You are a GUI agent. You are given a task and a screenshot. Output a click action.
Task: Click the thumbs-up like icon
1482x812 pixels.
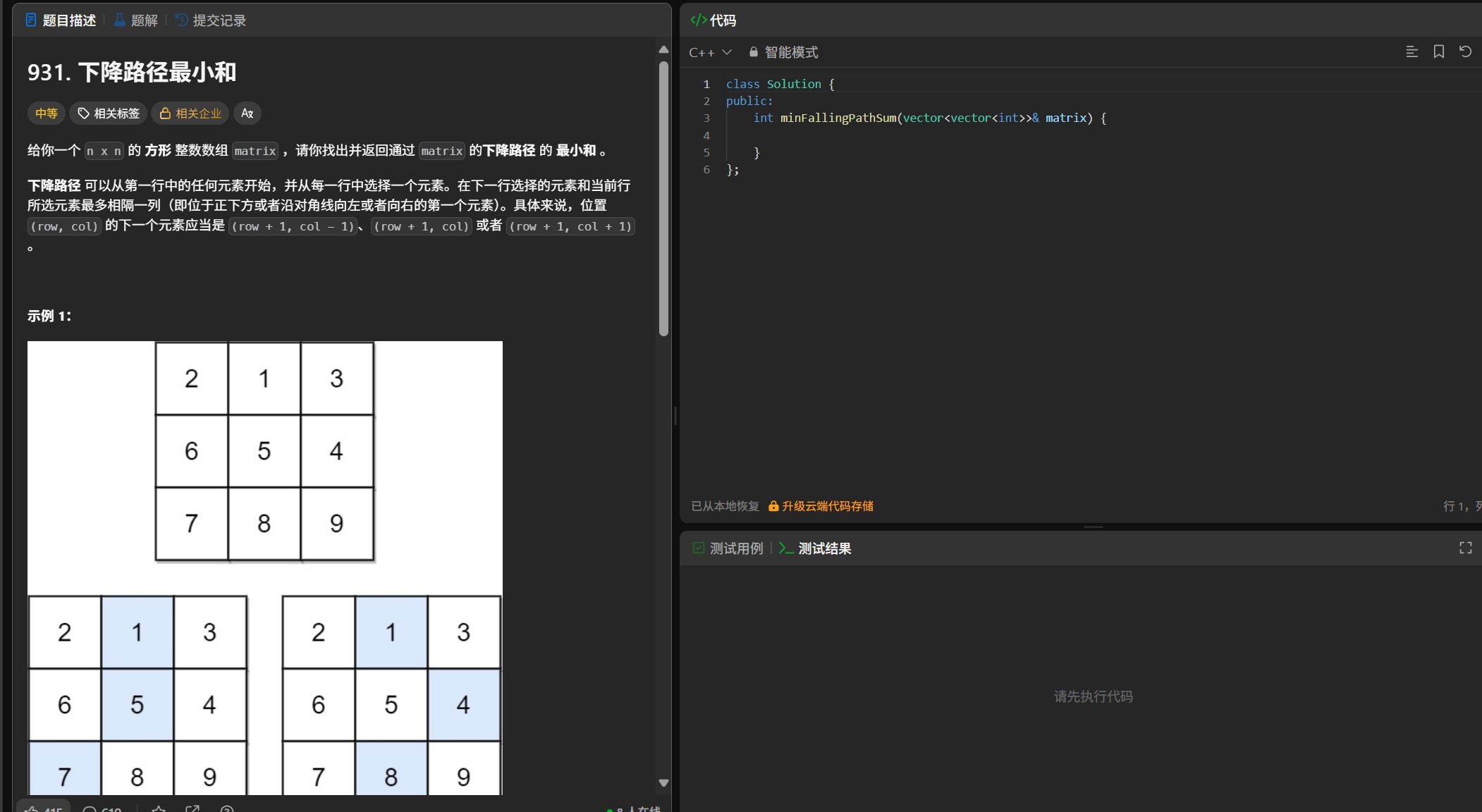[32, 809]
